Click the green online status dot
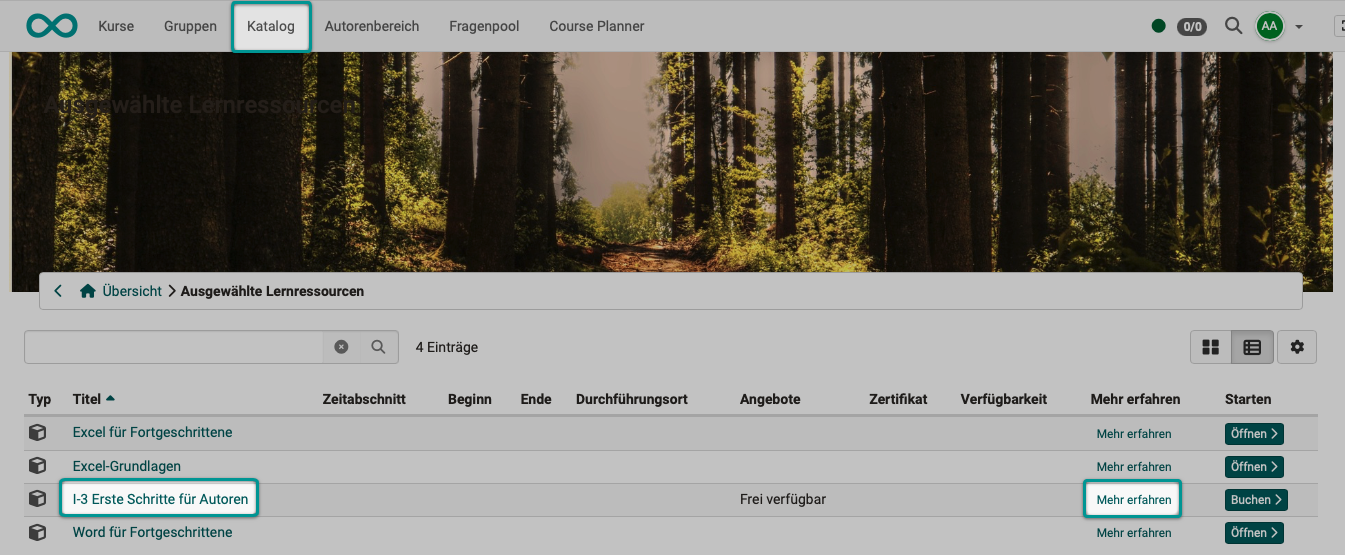Viewport: 1345px width, 555px height. pyautogui.click(x=1159, y=26)
